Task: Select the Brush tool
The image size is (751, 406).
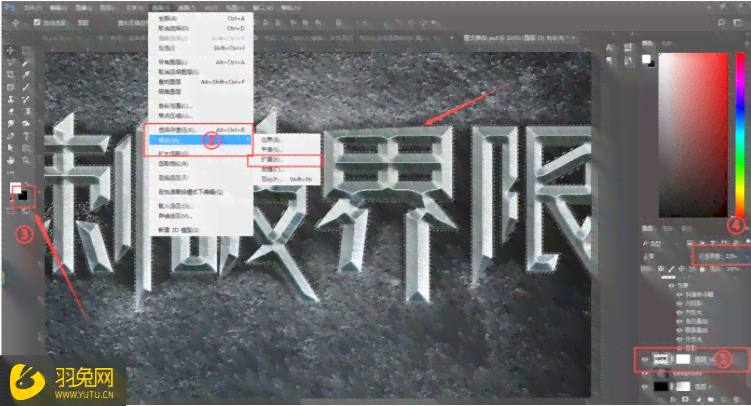Action: point(26,87)
